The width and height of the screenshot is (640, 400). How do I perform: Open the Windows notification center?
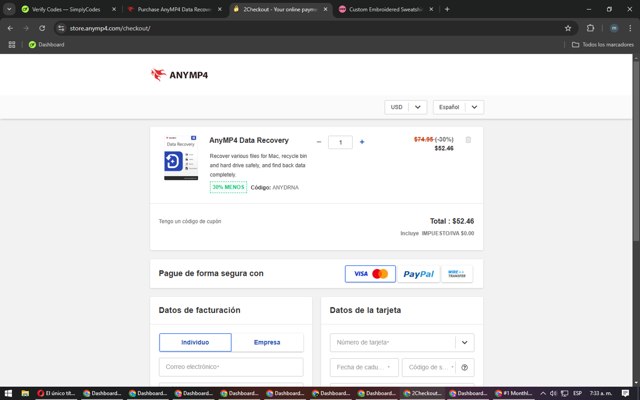(625, 393)
